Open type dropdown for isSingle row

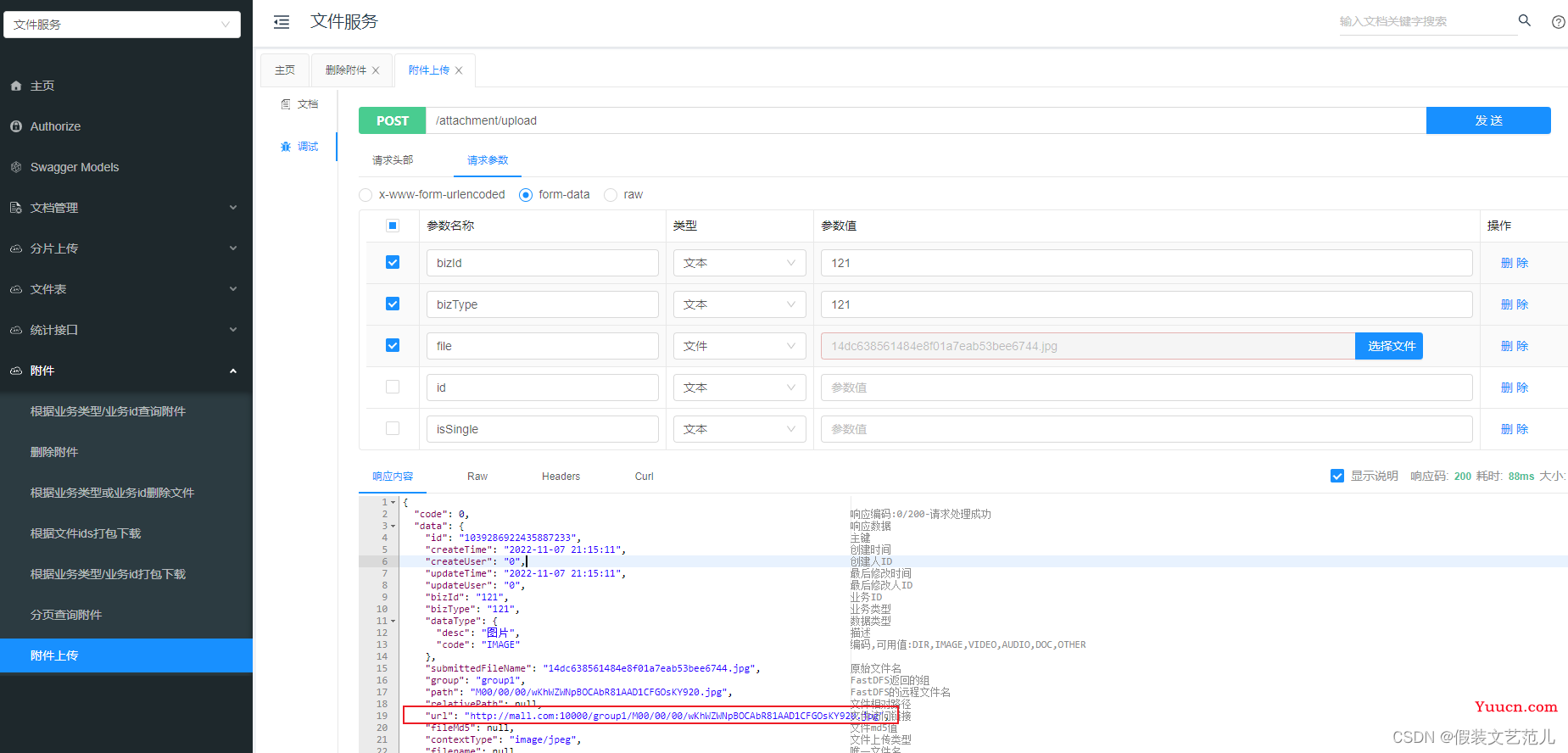click(x=739, y=429)
